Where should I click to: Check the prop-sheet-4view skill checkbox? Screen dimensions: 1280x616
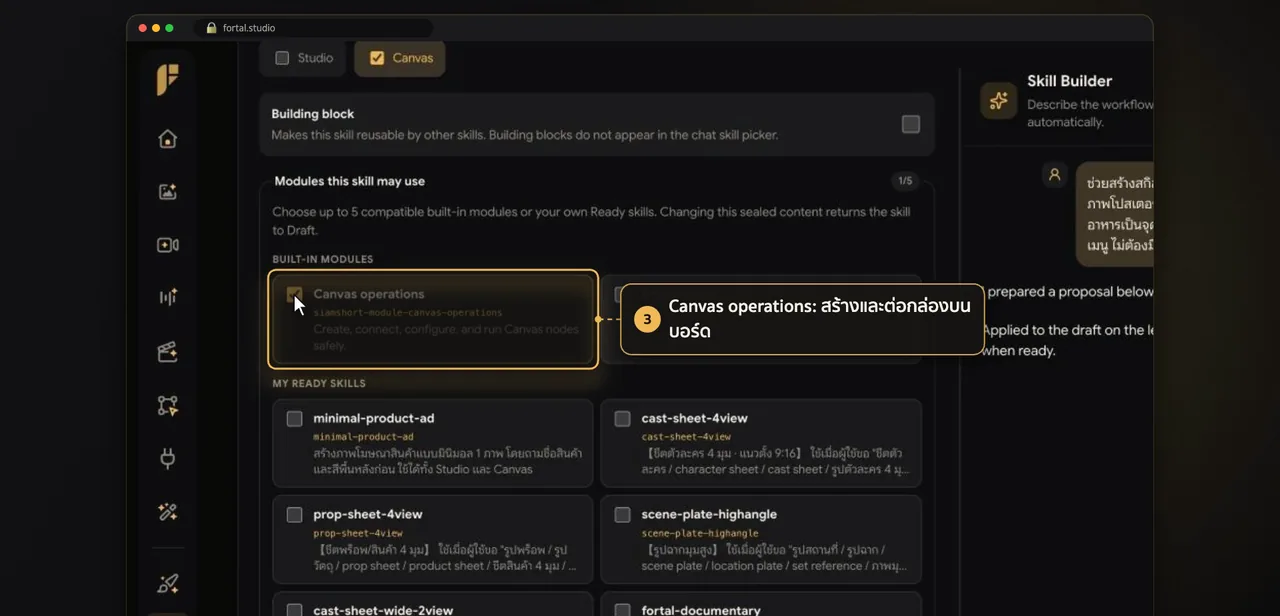(x=294, y=515)
